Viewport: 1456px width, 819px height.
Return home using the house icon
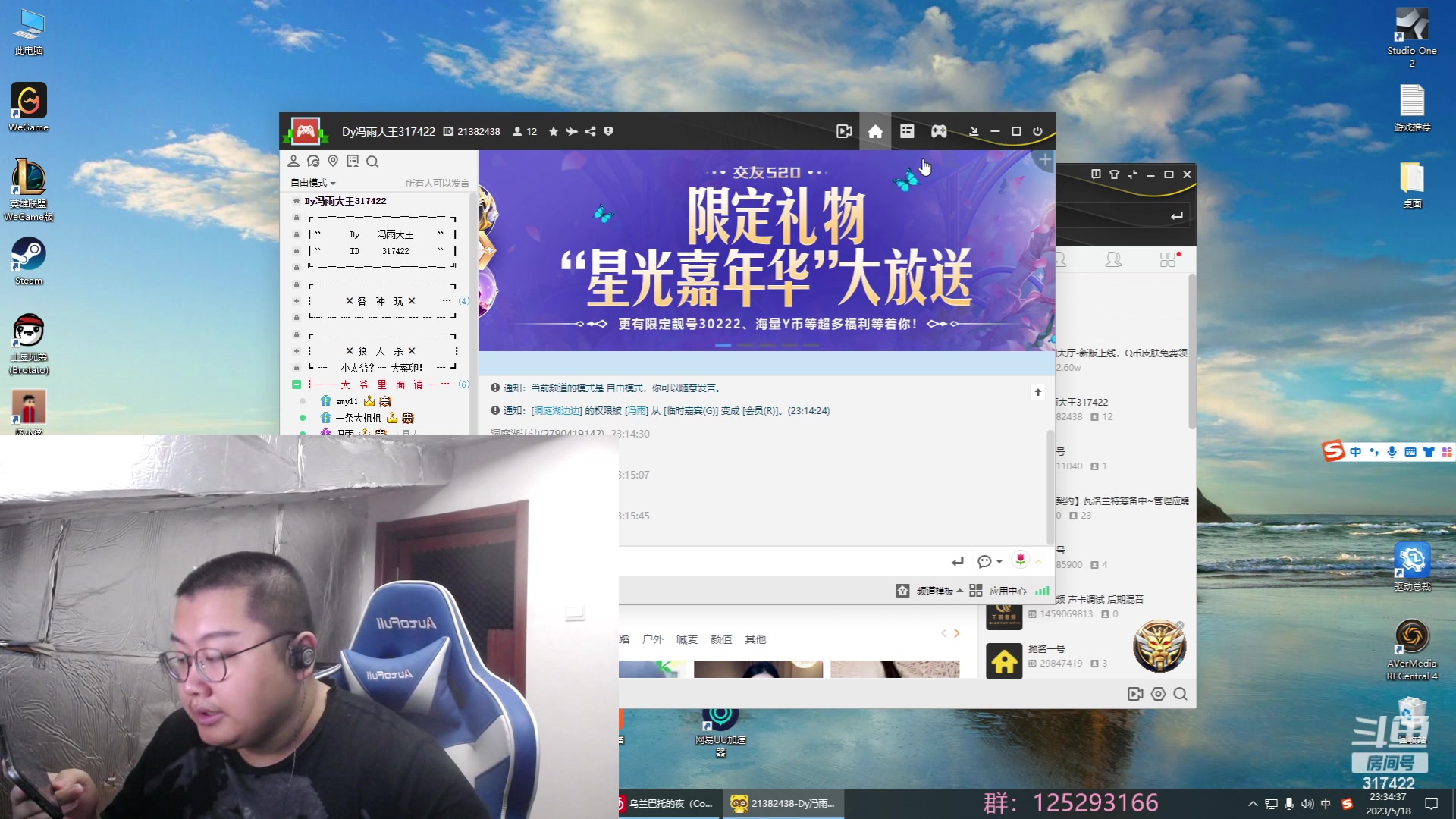(875, 131)
